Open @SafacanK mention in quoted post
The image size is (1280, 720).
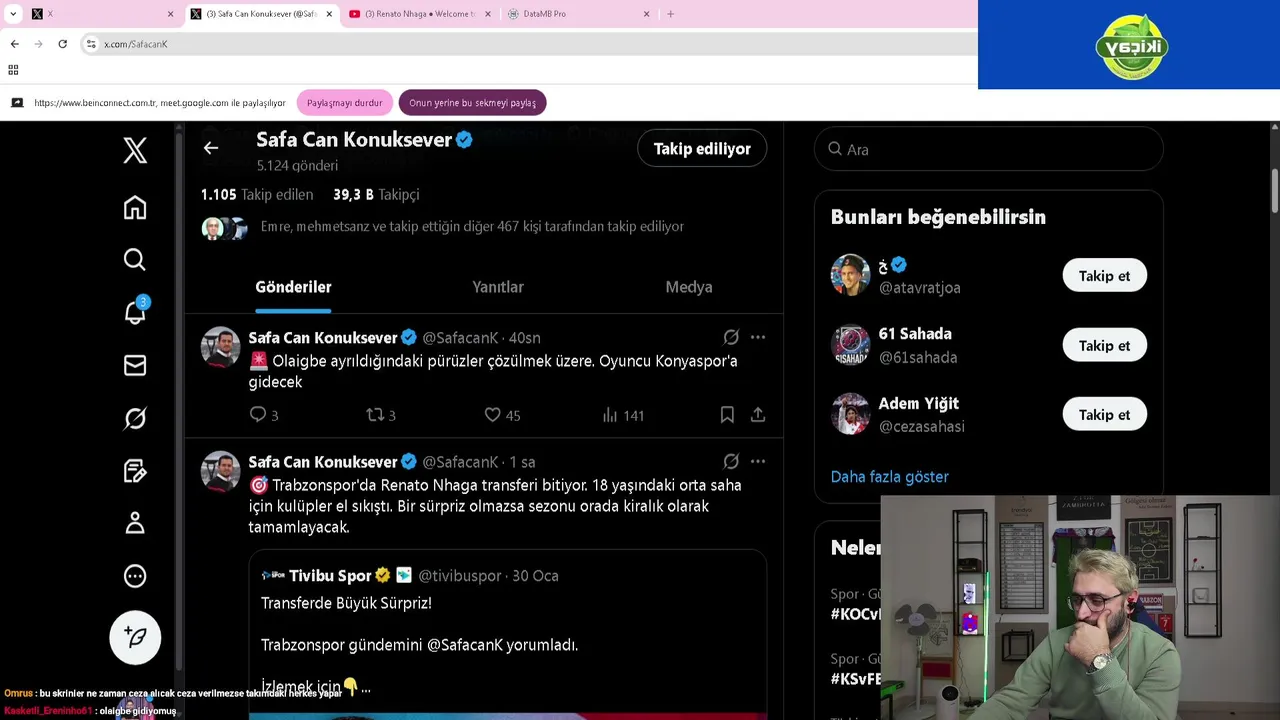click(464, 645)
